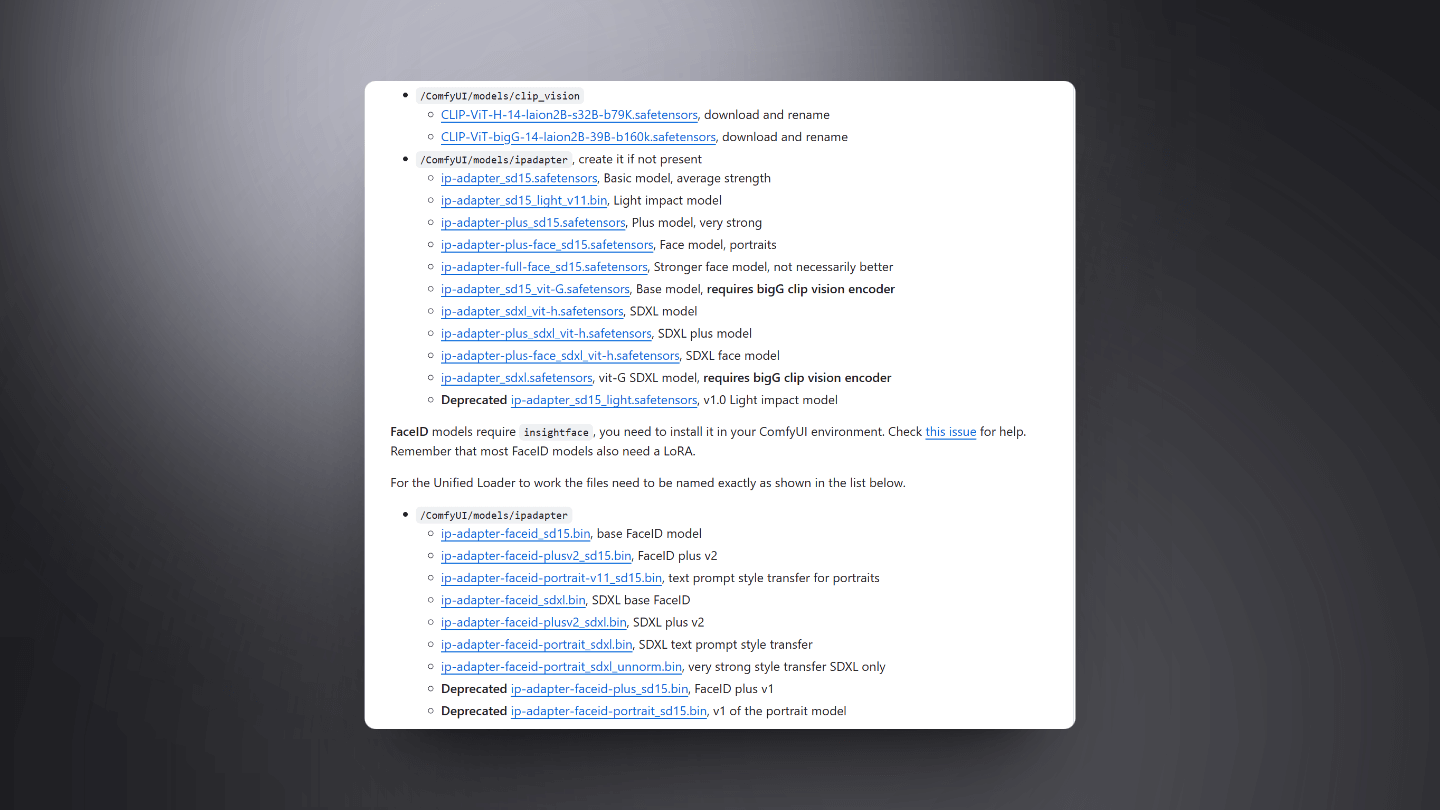Click 'text prompt style transfer for portraits' text

tap(774, 578)
